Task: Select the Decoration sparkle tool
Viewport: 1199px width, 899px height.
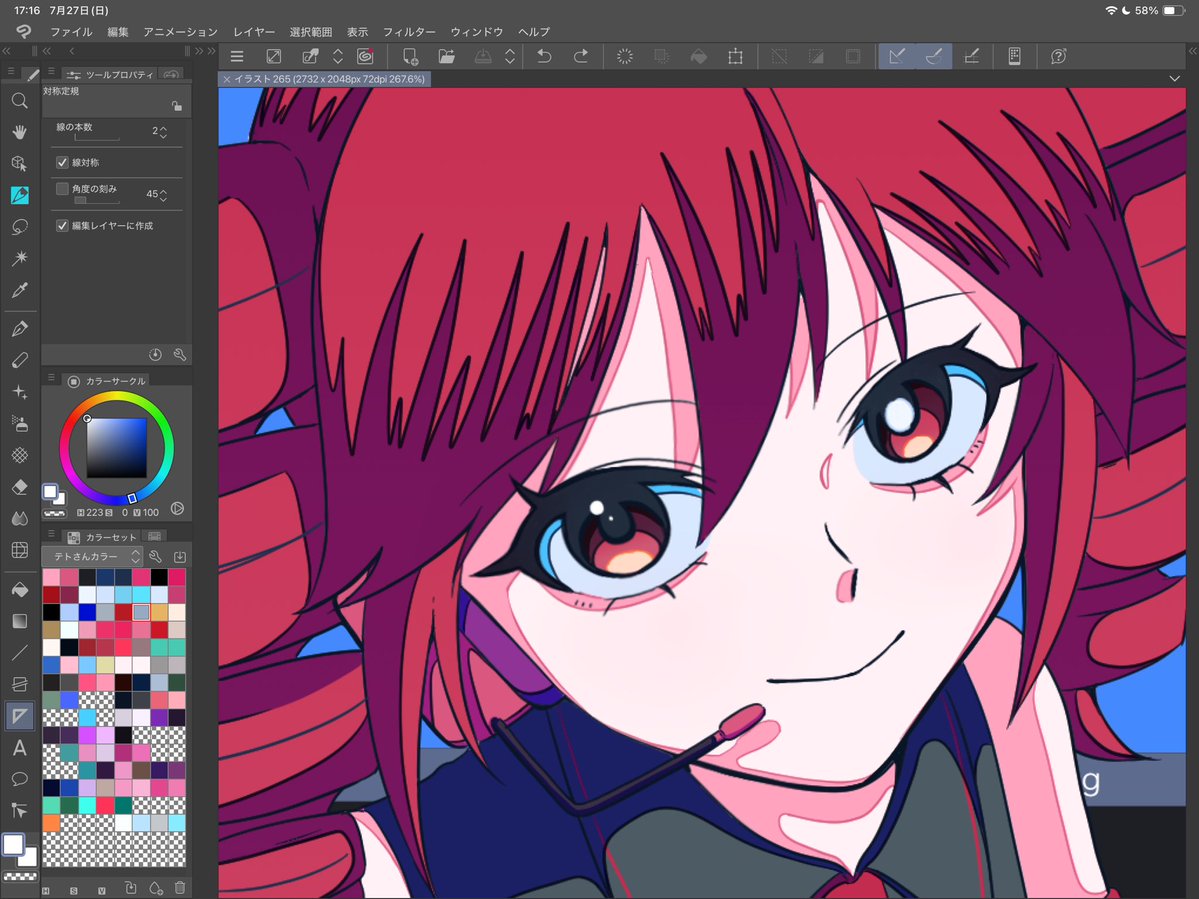Action: point(20,391)
